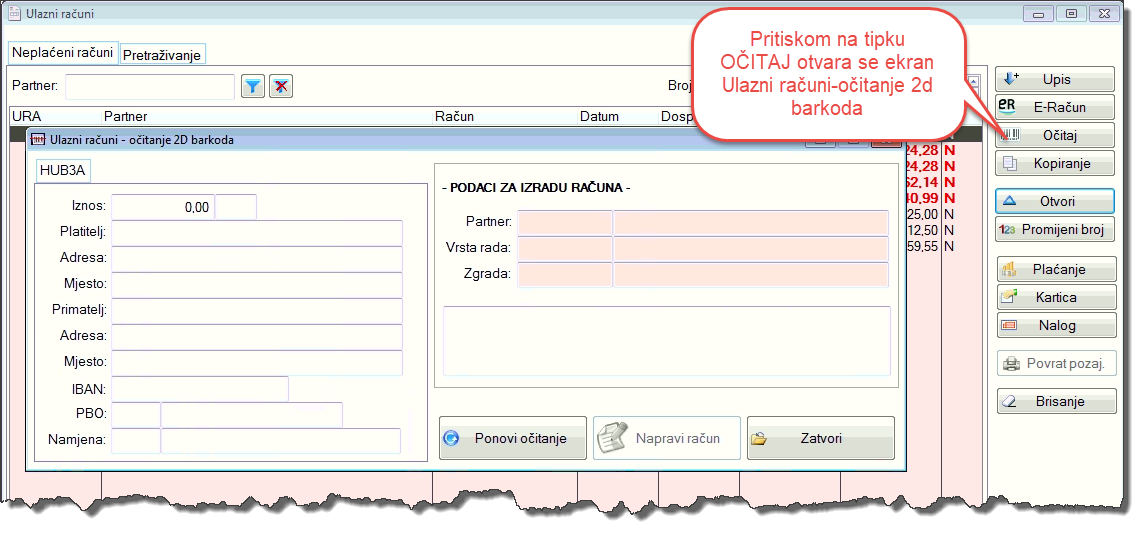The height and width of the screenshot is (537, 1139).
Task: Focus the IBAN input field
Action: (200, 389)
